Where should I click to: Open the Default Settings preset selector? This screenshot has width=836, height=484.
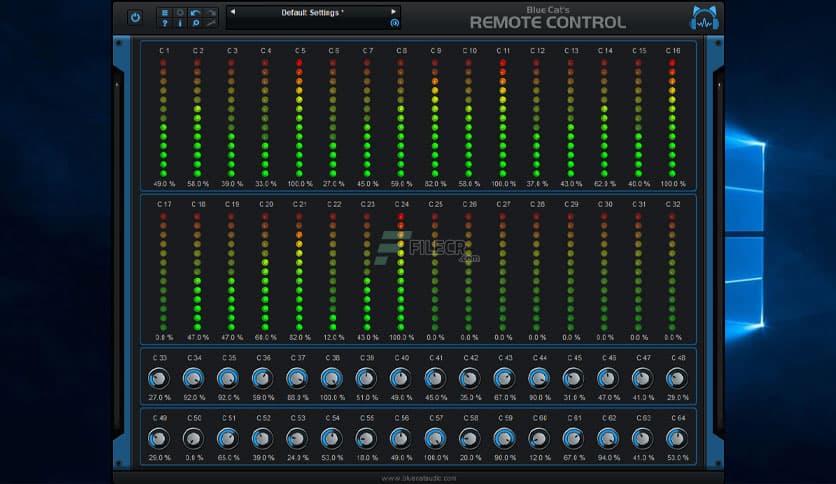313,12
